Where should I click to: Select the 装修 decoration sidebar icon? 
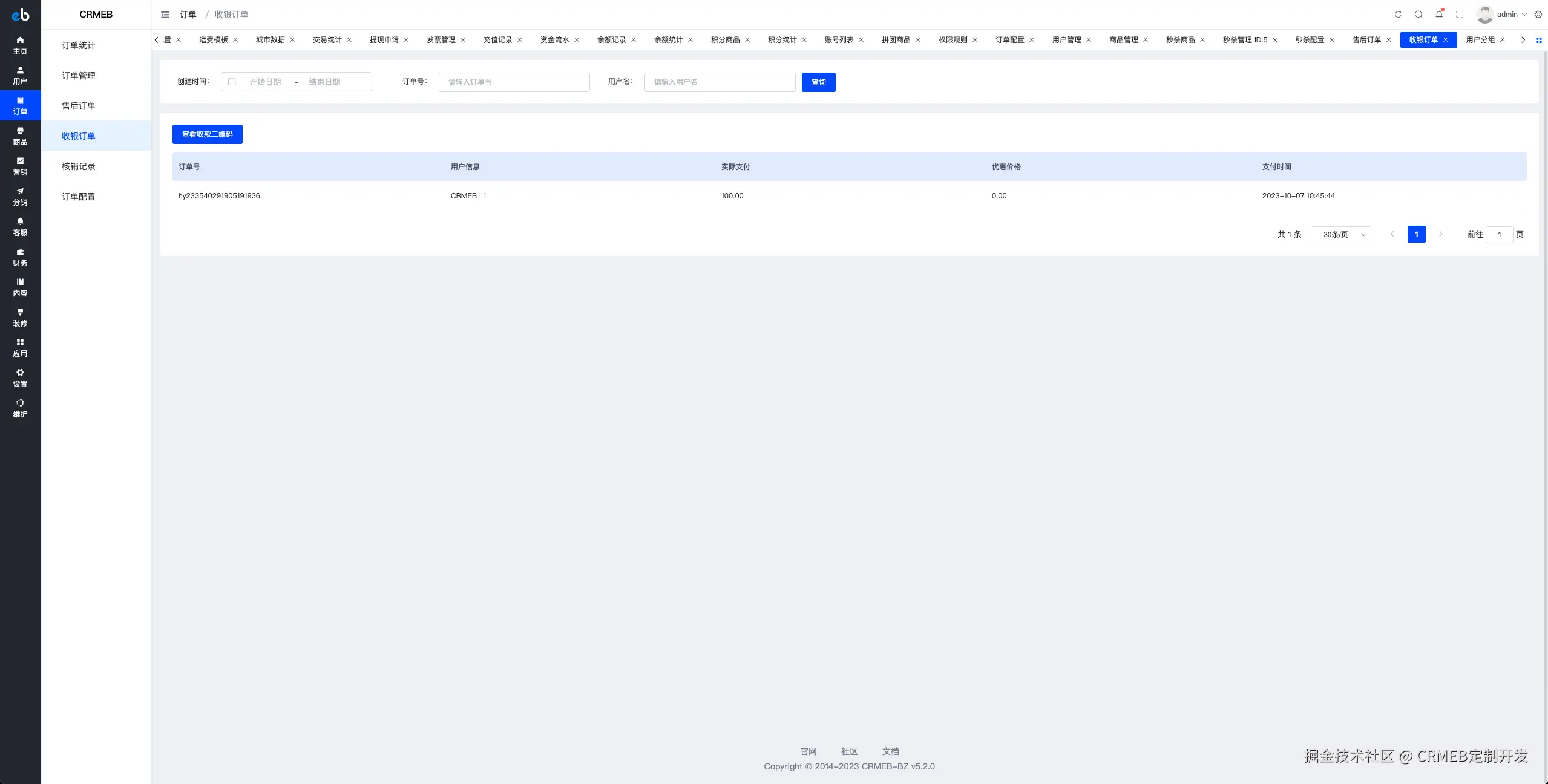[x=20, y=317]
